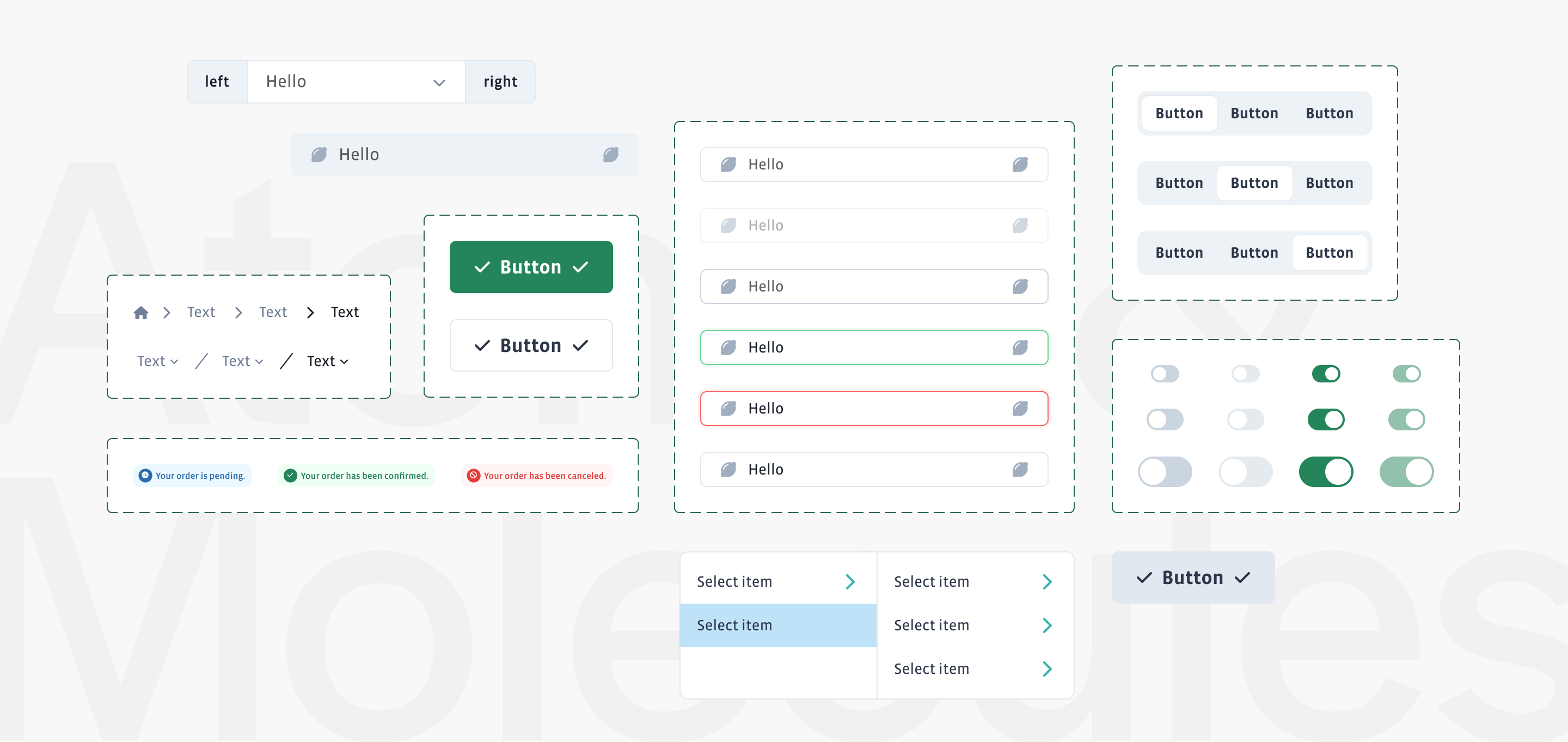Turn off the large dark green toggle
Viewport: 1568px width, 742px height.
pos(1326,471)
